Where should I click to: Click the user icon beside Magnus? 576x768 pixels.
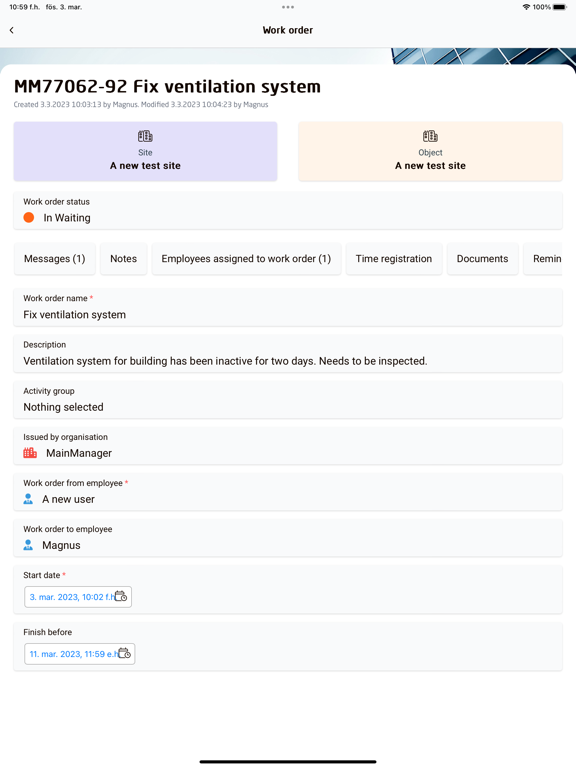point(28,545)
